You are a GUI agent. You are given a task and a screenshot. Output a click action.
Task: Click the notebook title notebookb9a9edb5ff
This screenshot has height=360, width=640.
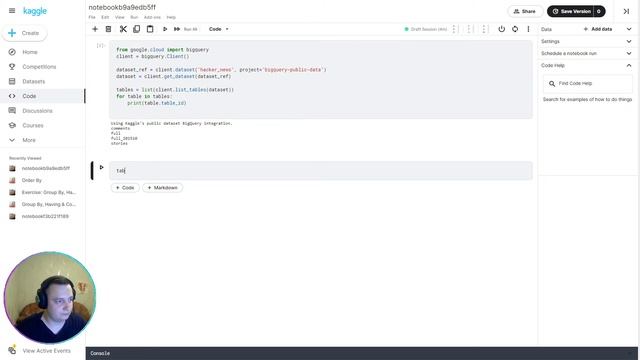(x=122, y=7)
